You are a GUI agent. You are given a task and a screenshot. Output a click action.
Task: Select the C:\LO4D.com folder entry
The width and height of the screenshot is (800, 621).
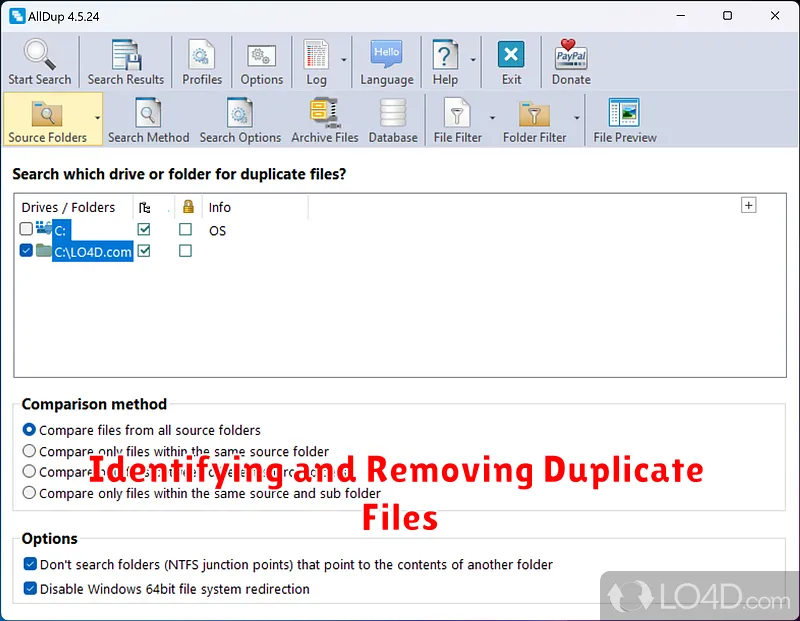(x=92, y=252)
